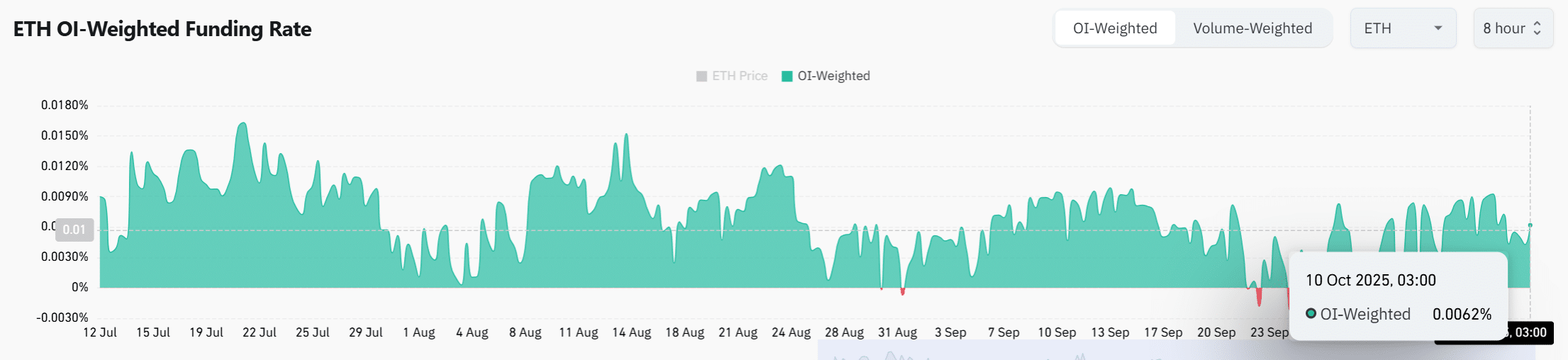The height and width of the screenshot is (360, 1568).
Task: Click the 0.01 y-axis value marker
Action: 74,230
